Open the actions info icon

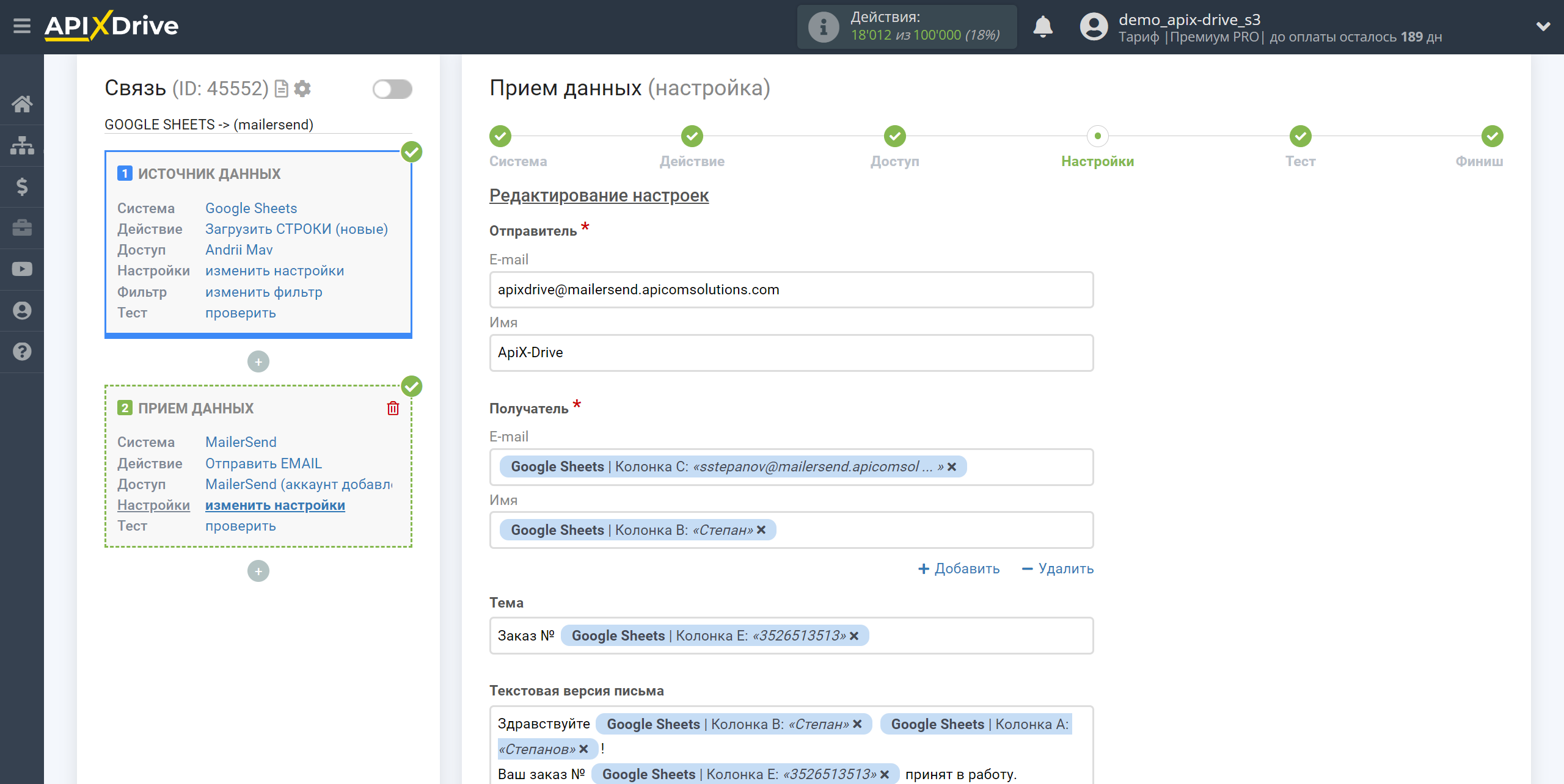(823, 27)
